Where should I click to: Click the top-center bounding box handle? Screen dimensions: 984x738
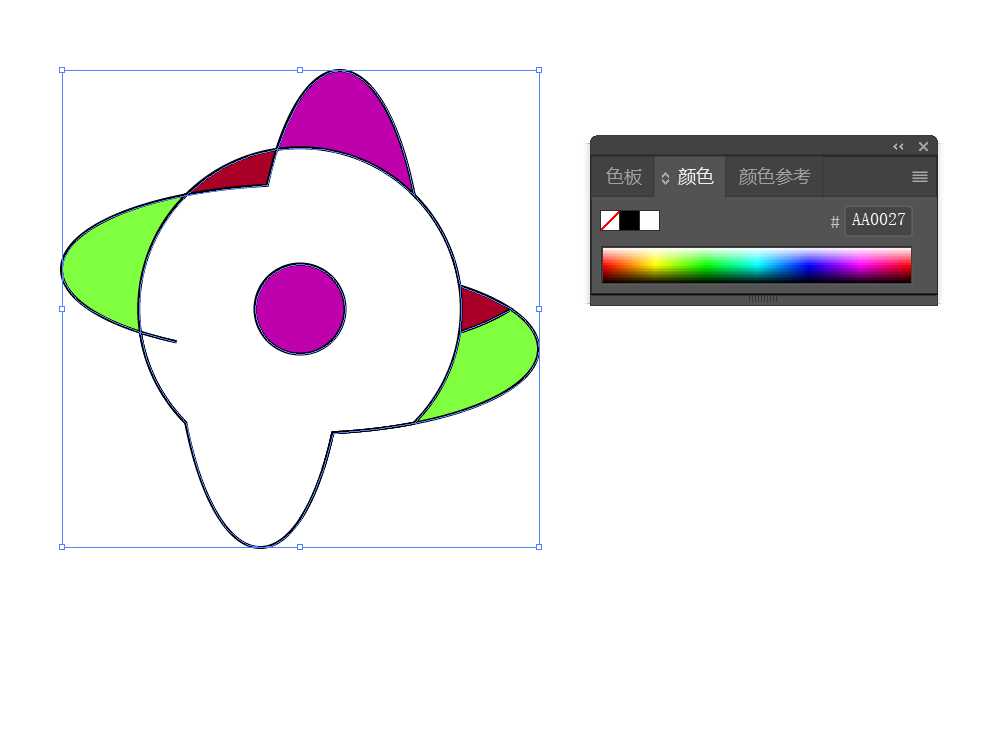click(x=300, y=70)
